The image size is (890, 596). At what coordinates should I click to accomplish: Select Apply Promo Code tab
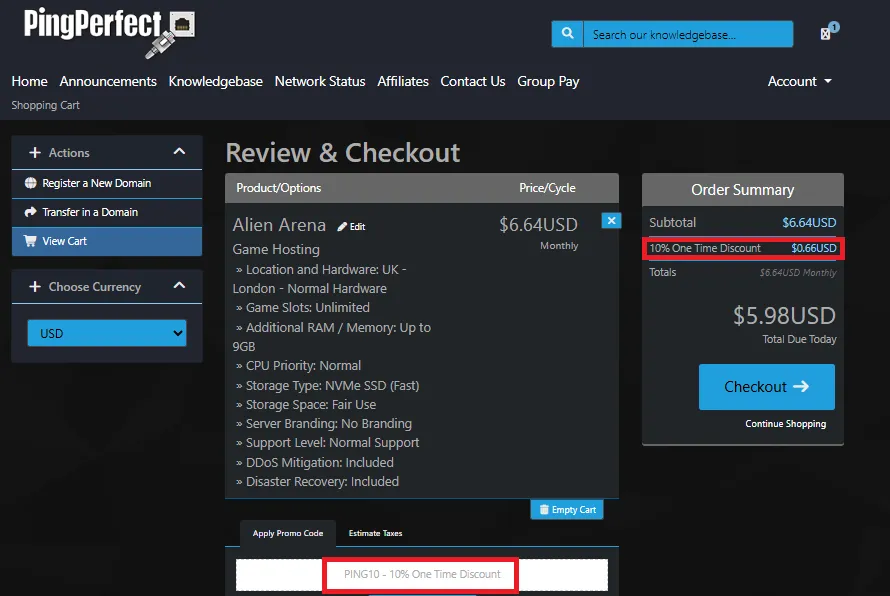click(288, 534)
